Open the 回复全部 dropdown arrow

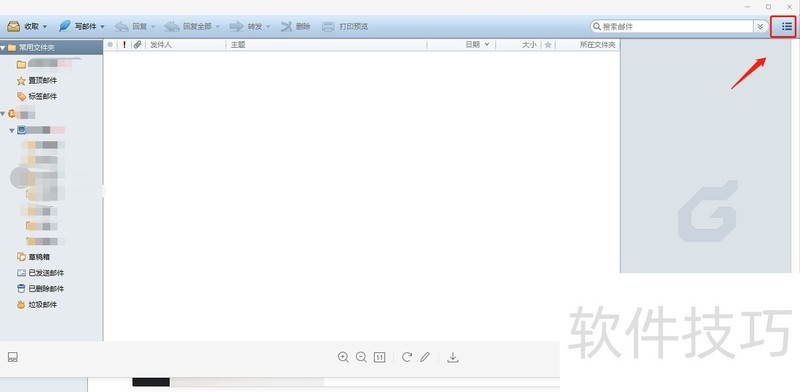[218, 27]
